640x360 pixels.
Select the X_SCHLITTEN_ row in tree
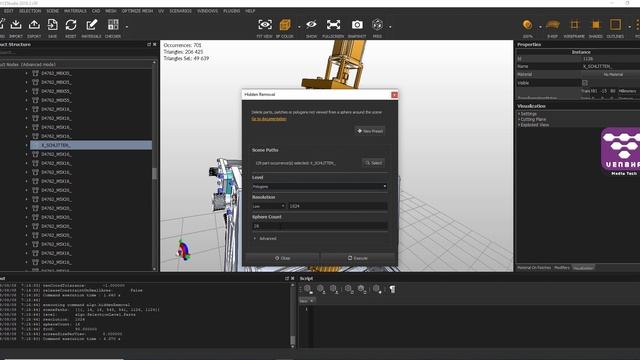[x=91, y=145]
